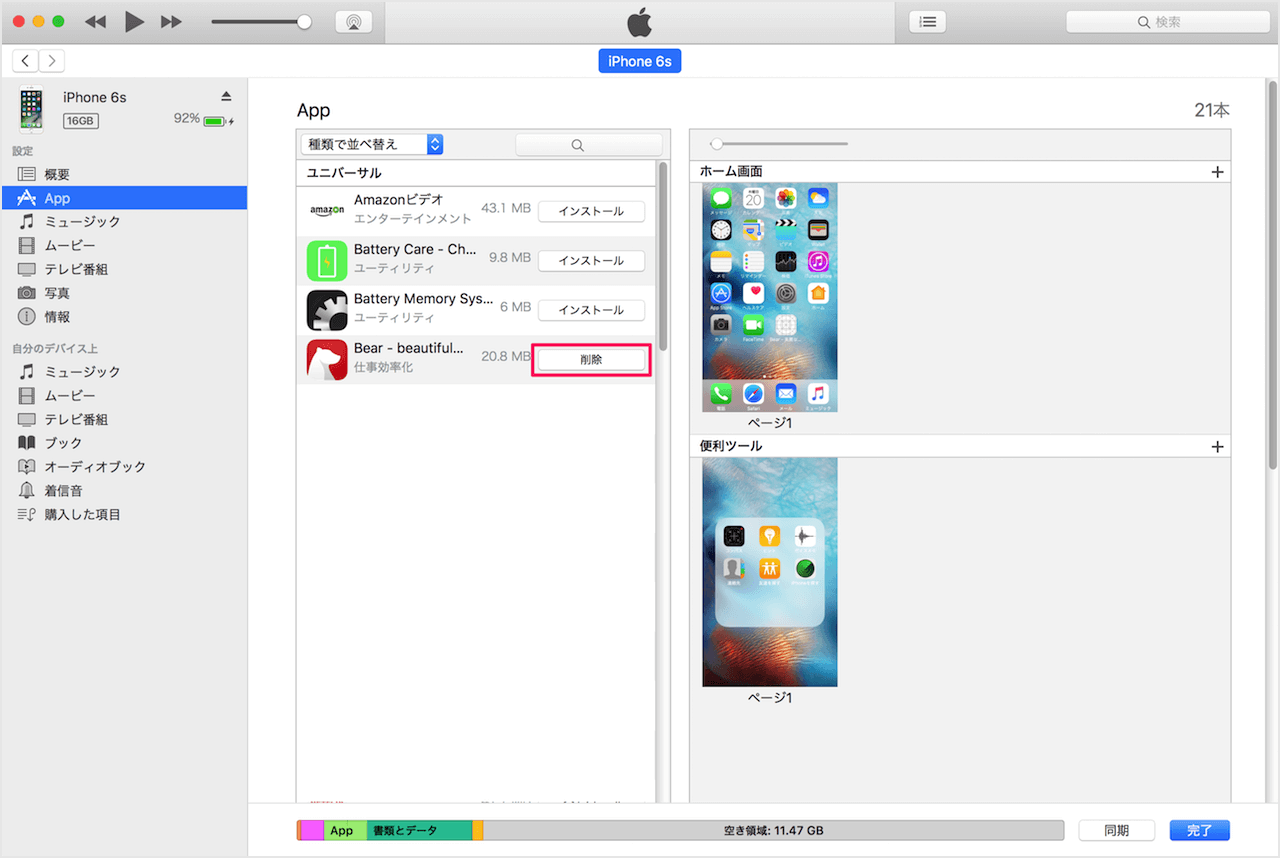Eject the iPhone 6s device
Image resolution: width=1280 pixels, height=858 pixels.
pyautogui.click(x=226, y=96)
